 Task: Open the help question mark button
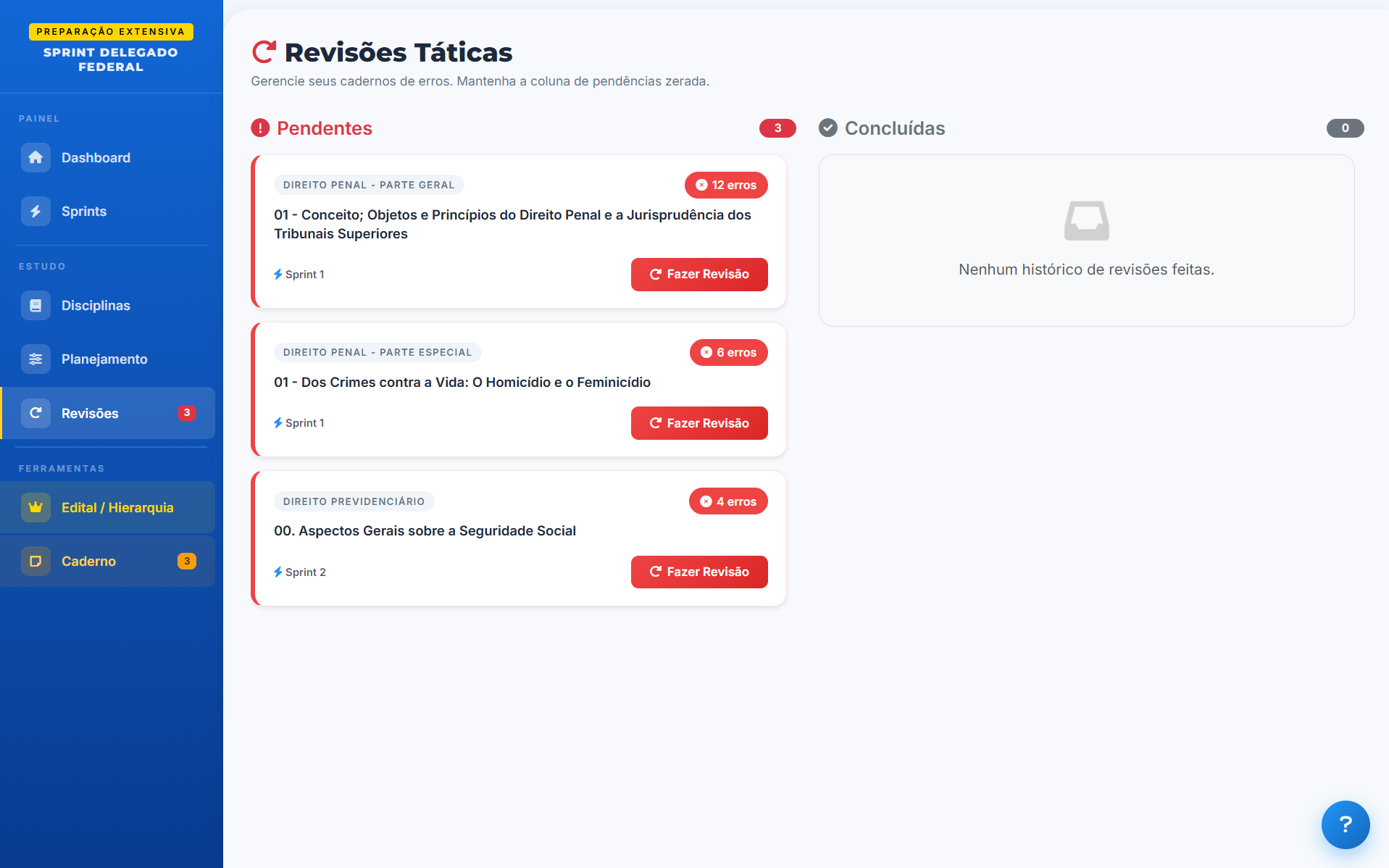click(1345, 825)
